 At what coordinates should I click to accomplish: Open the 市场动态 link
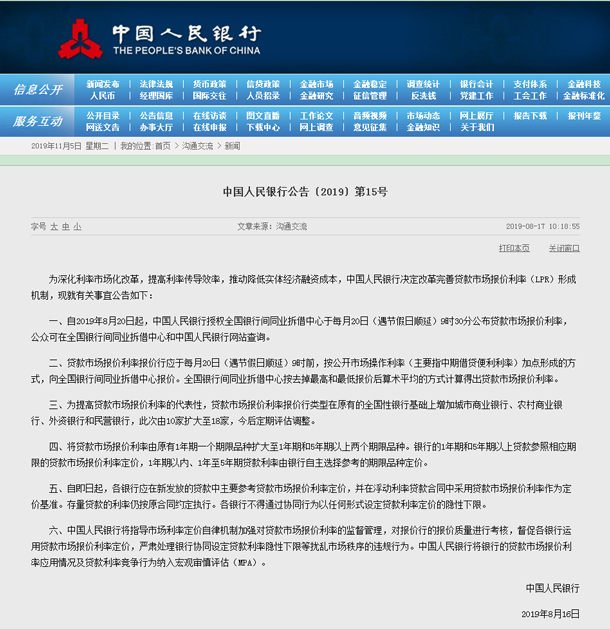click(423, 116)
